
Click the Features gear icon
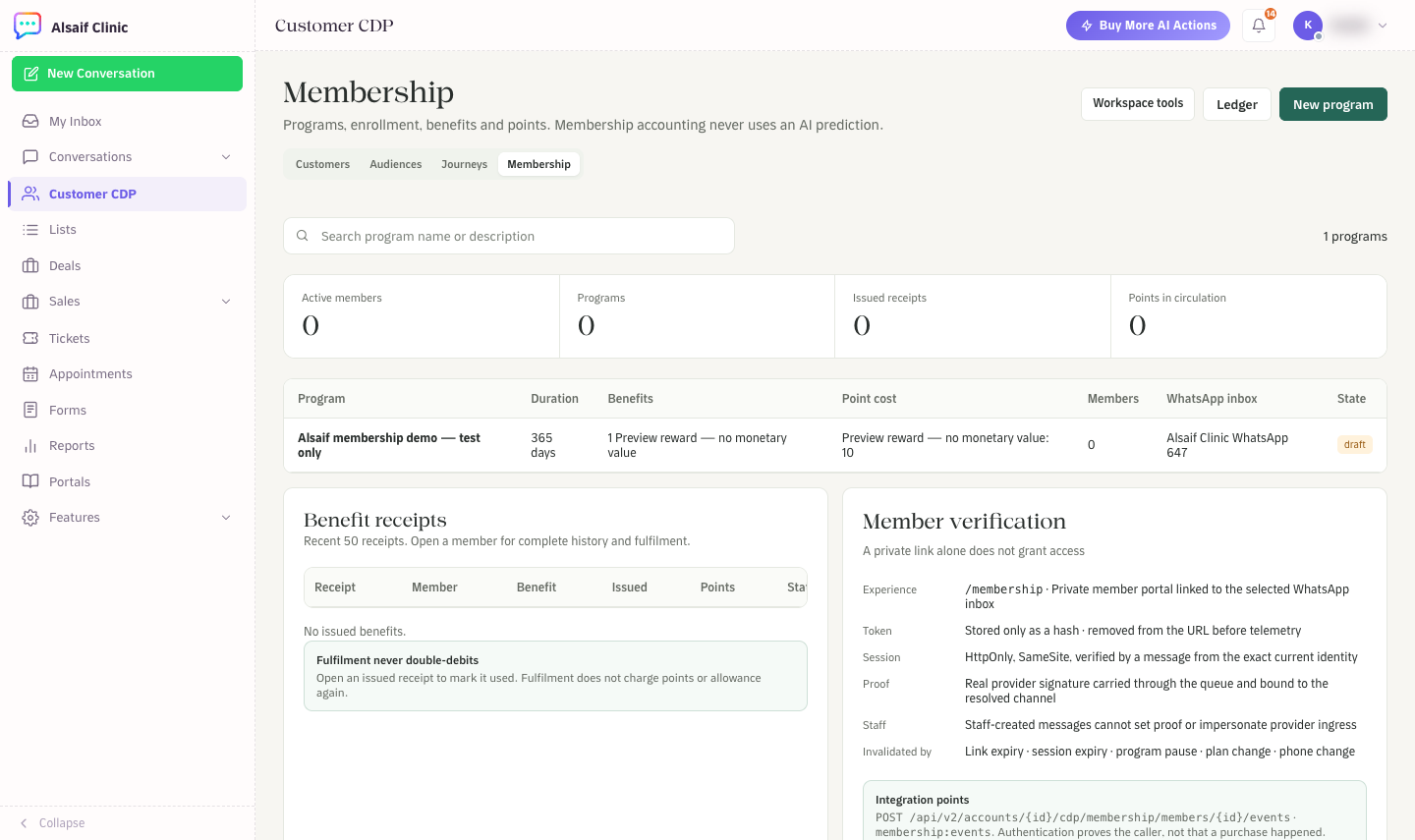click(x=30, y=517)
